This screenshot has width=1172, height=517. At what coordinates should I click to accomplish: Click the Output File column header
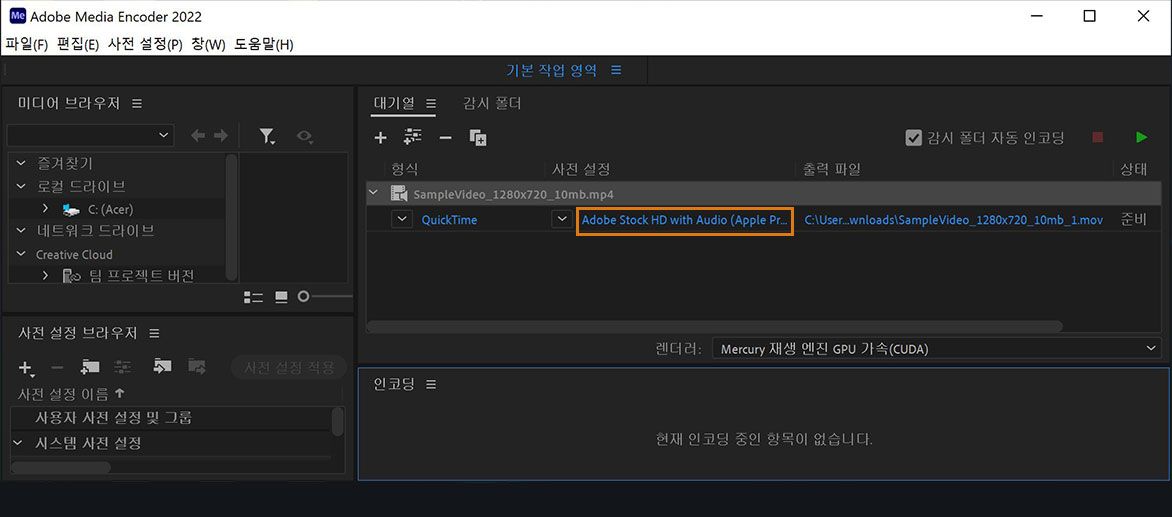[832, 170]
